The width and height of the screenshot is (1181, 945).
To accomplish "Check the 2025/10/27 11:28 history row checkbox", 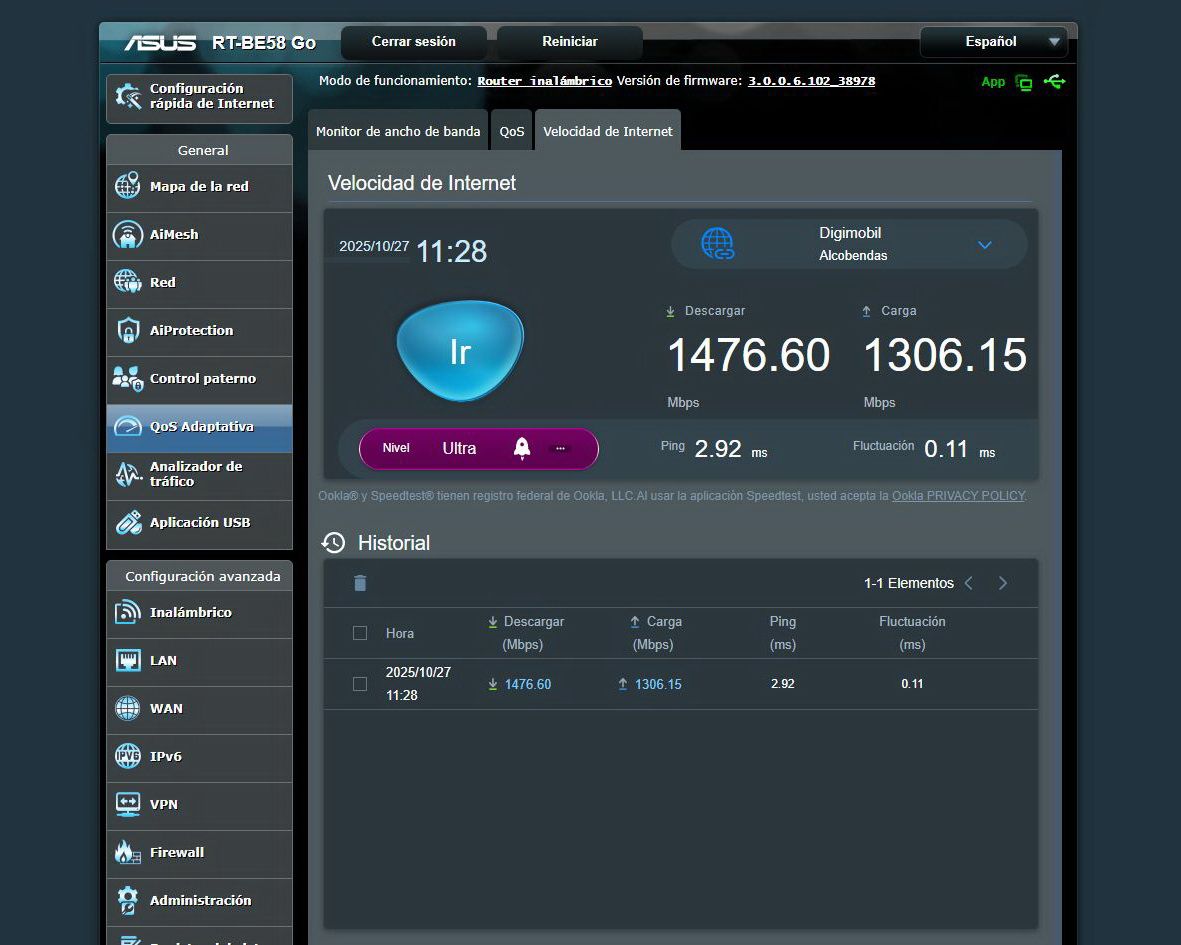I will [360, 684].
